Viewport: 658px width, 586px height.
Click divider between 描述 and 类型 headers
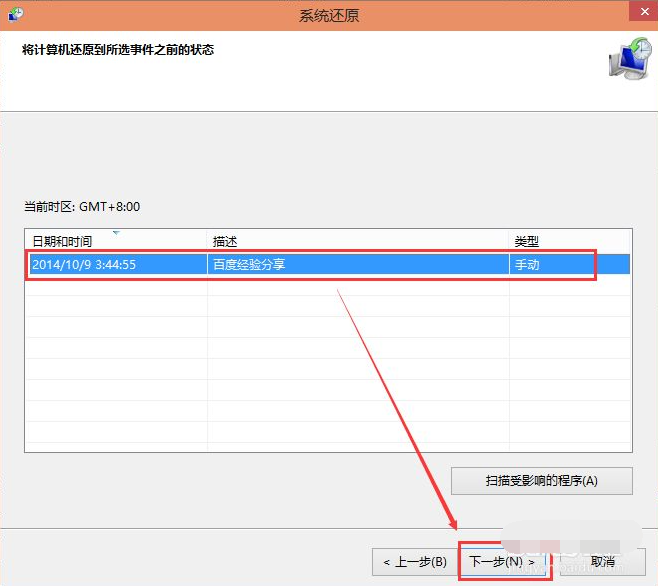pyautogui.click(x=509, y=241)
